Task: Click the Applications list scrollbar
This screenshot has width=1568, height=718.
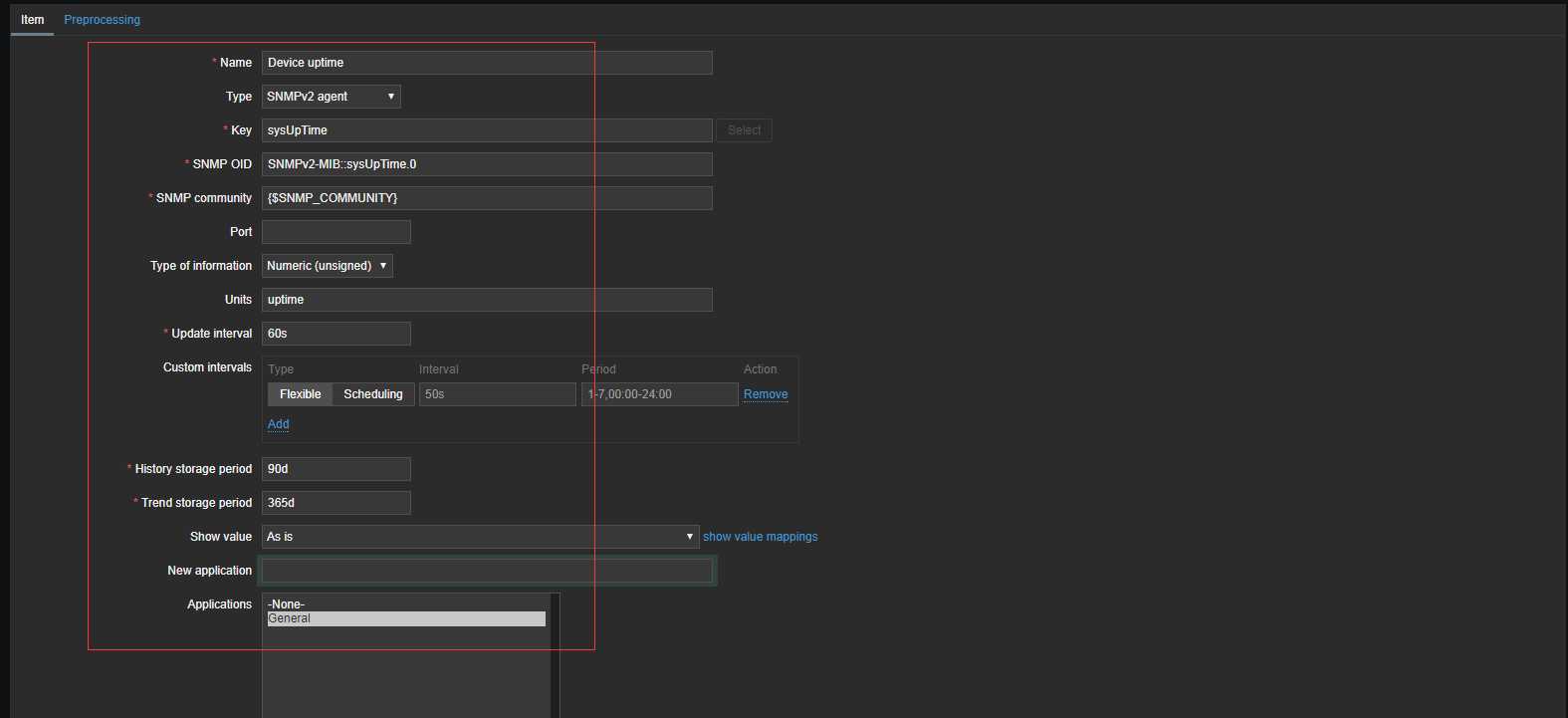Action: point(555,657)
